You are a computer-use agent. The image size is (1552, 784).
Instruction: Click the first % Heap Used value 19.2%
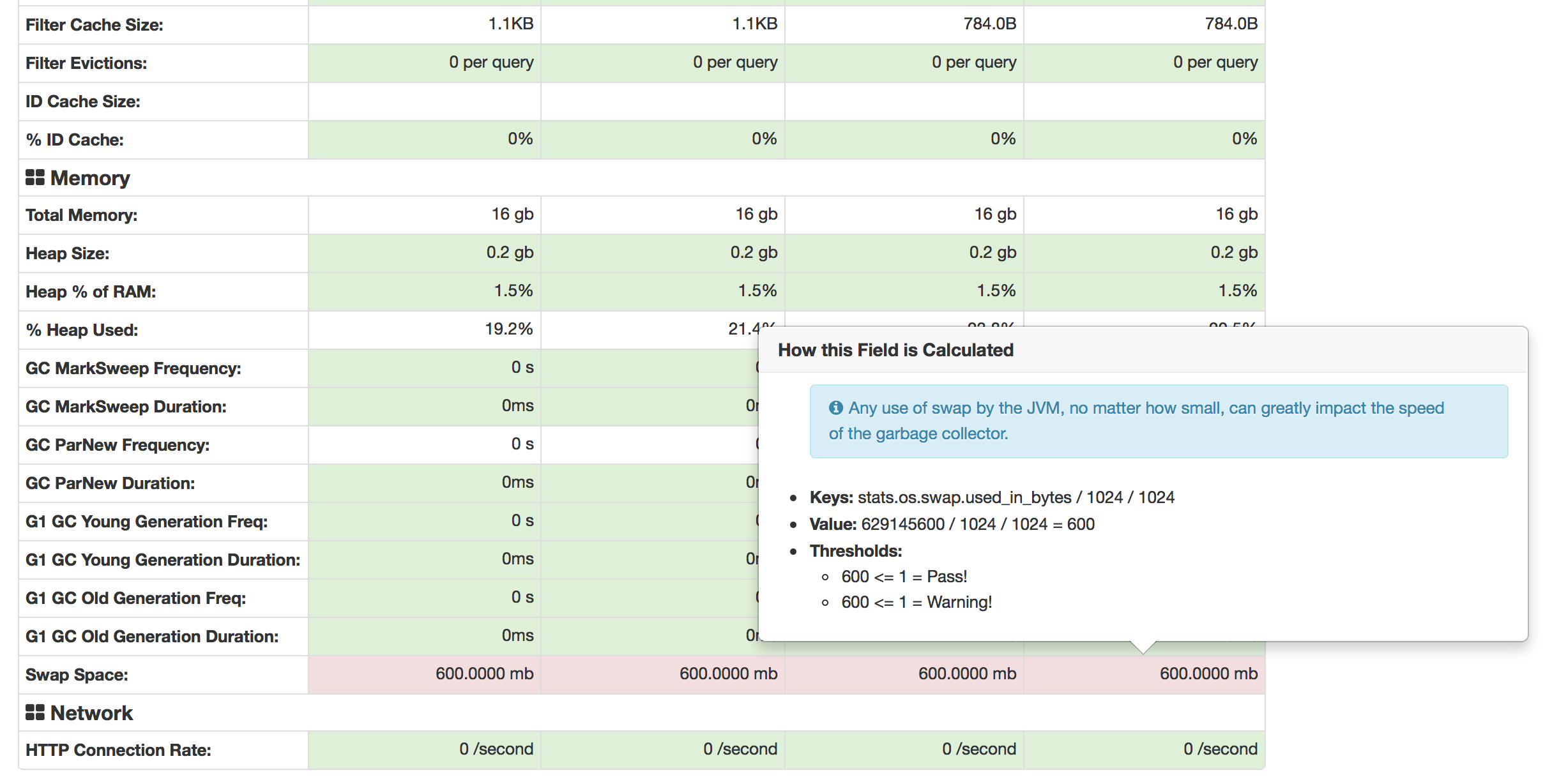(508, 329)
